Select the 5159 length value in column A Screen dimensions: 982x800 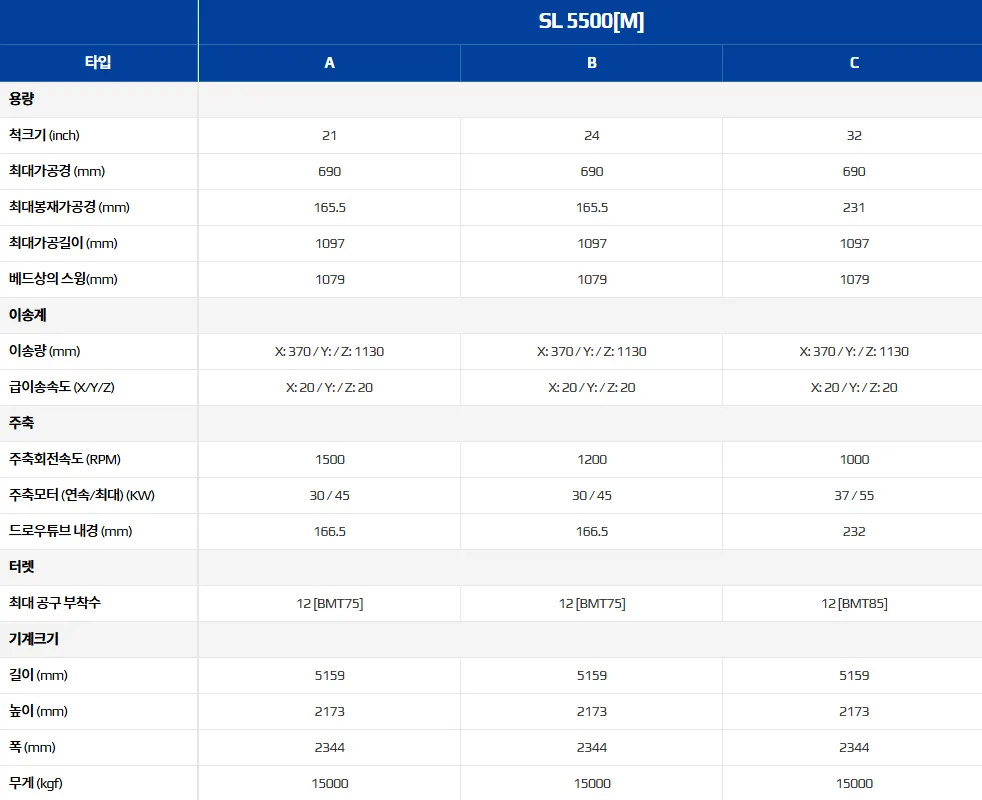click(329, 675)
